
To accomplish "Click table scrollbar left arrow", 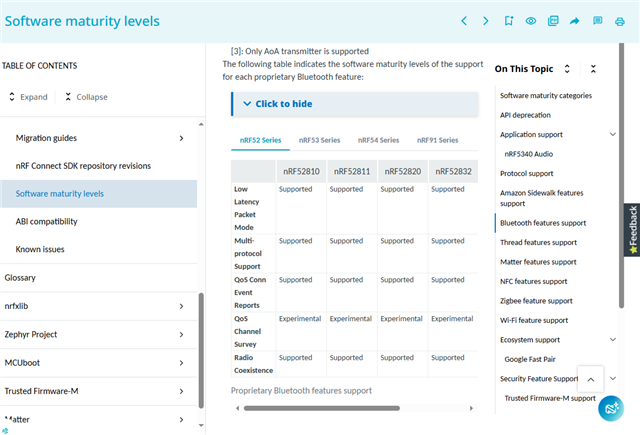I will pyautogui.click(x=238, y=408).
